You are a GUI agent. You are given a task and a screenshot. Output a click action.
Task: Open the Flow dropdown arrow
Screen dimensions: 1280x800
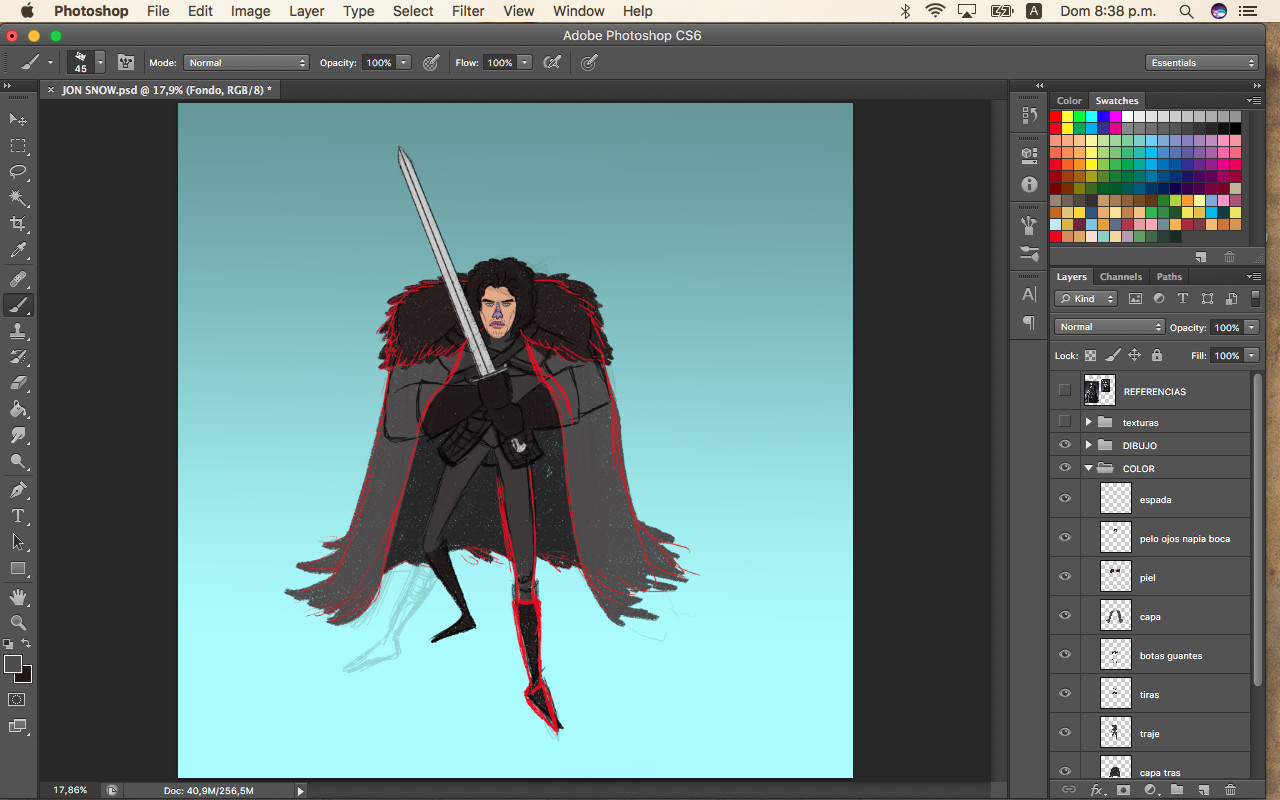coord(524,62)
